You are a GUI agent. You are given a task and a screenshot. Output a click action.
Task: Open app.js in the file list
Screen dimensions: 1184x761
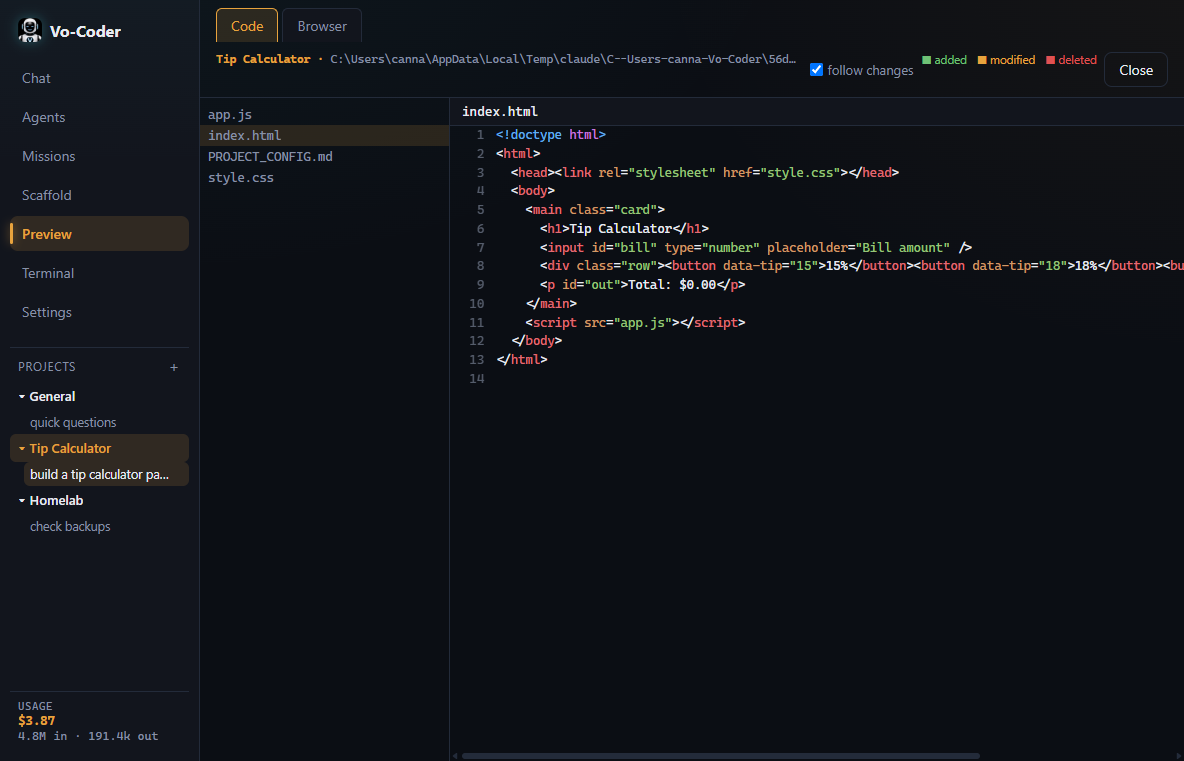(324, 115)
